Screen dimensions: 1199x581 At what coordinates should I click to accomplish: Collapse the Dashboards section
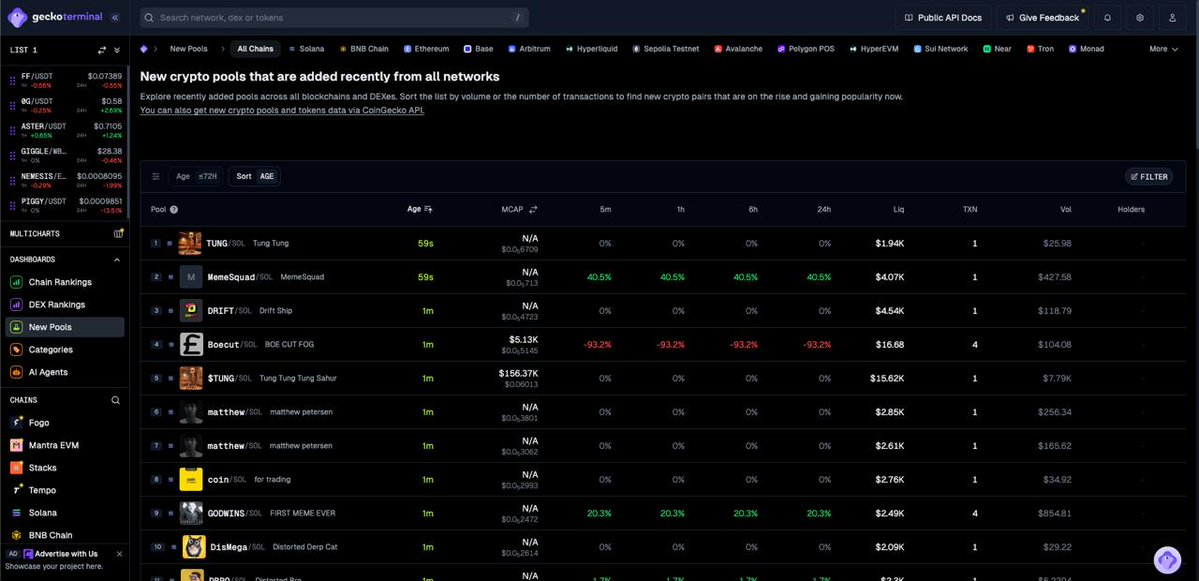coord(117,260)
